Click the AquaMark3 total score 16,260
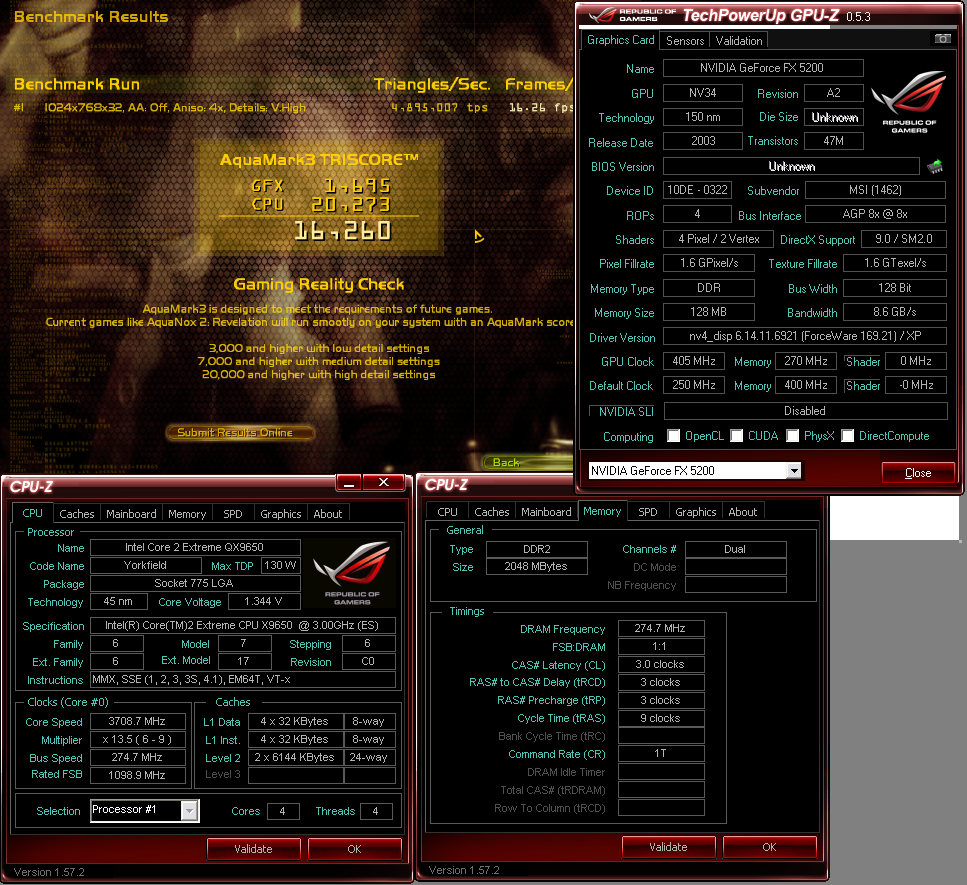 point(343,231)
